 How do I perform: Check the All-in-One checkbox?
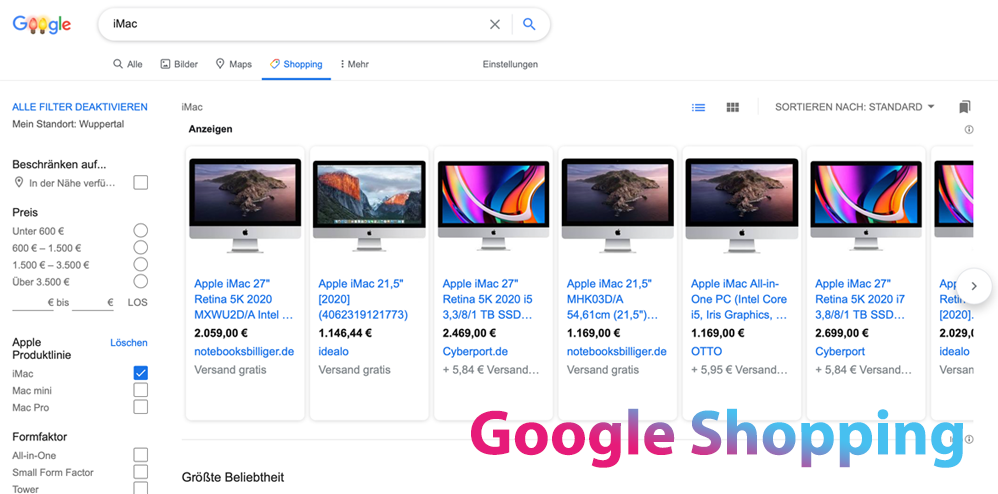point(141,455)
